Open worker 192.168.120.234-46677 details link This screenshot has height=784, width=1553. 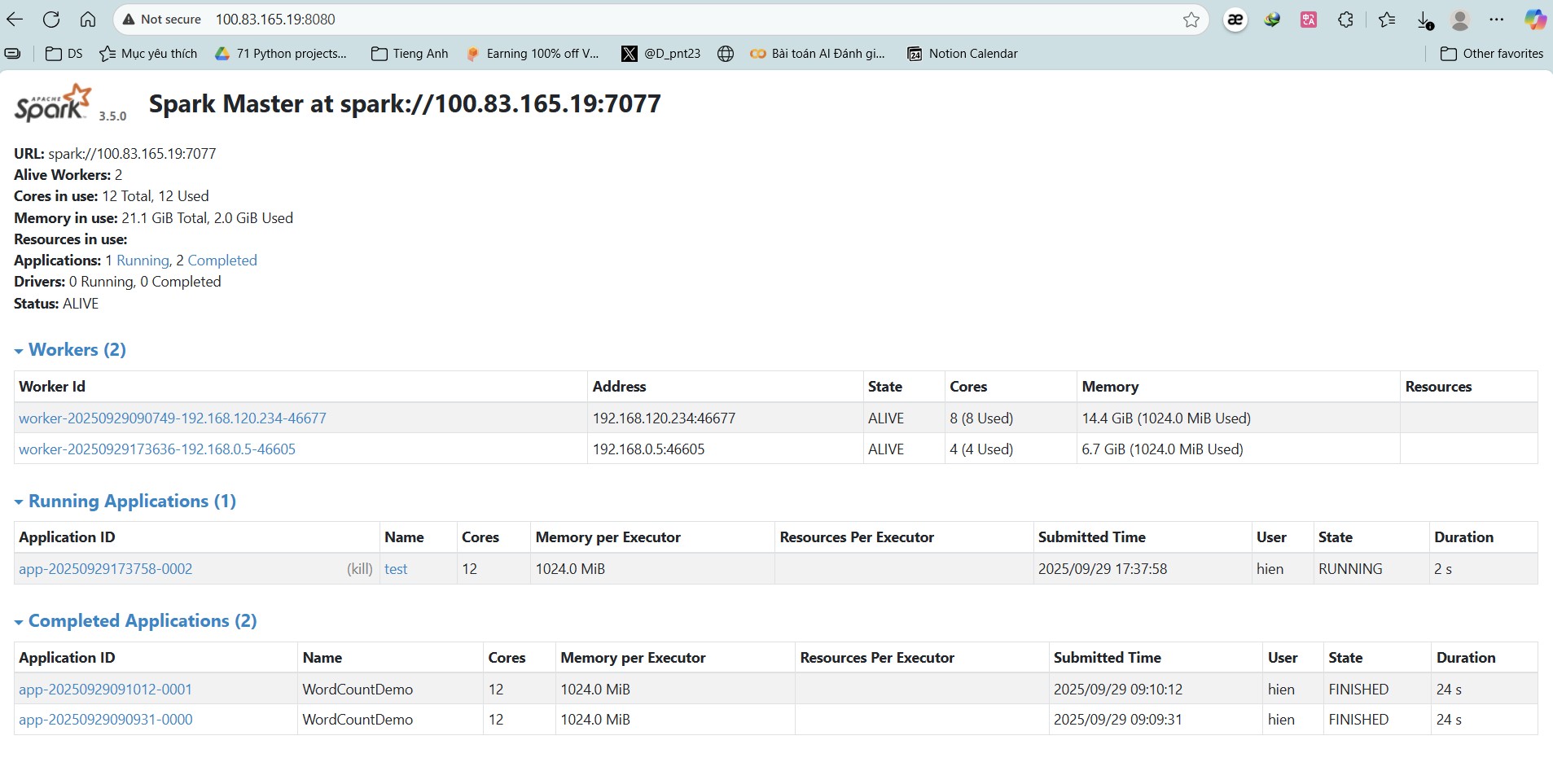click(x=173, y=418)
